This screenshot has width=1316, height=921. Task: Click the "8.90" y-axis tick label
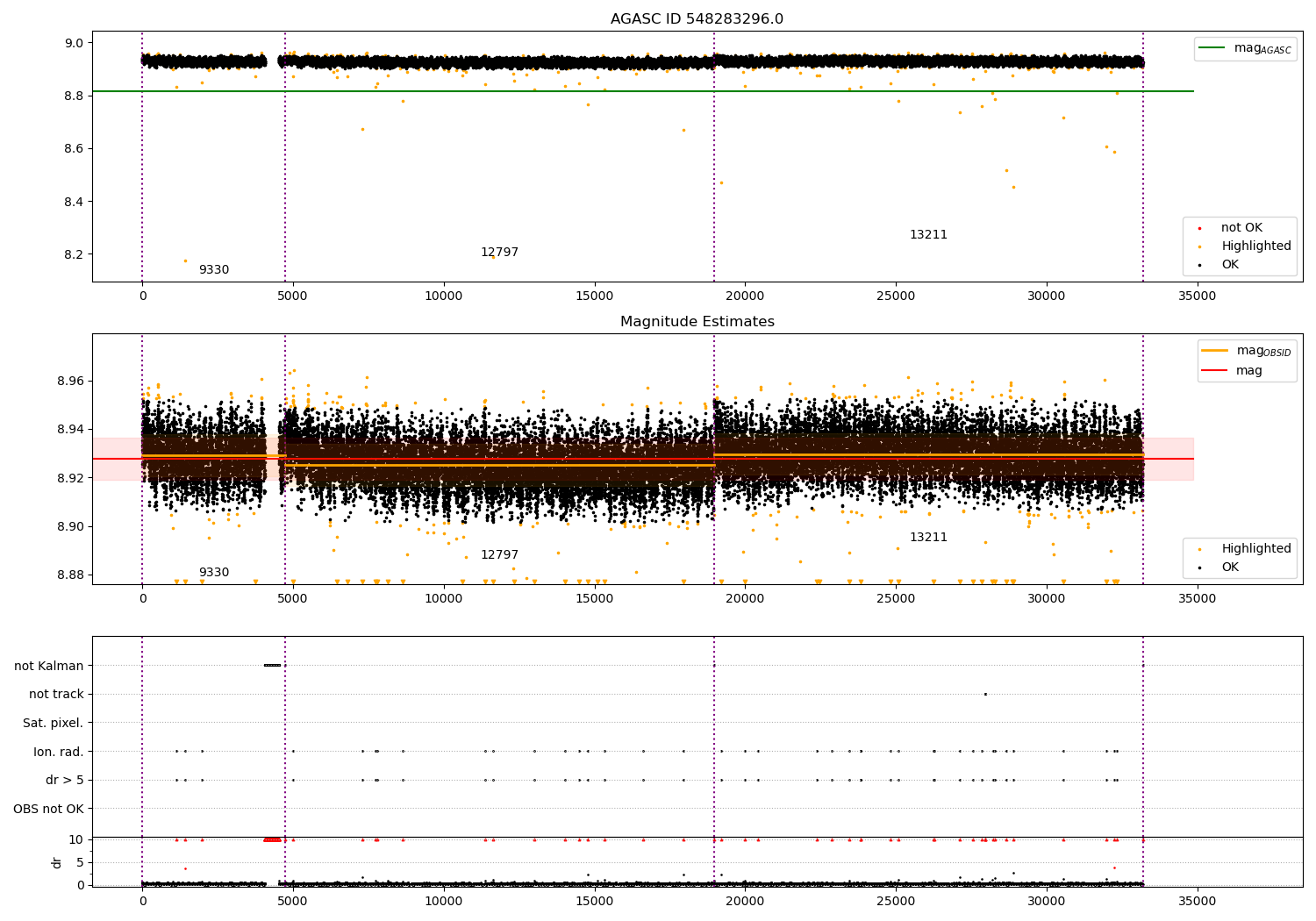70,526
